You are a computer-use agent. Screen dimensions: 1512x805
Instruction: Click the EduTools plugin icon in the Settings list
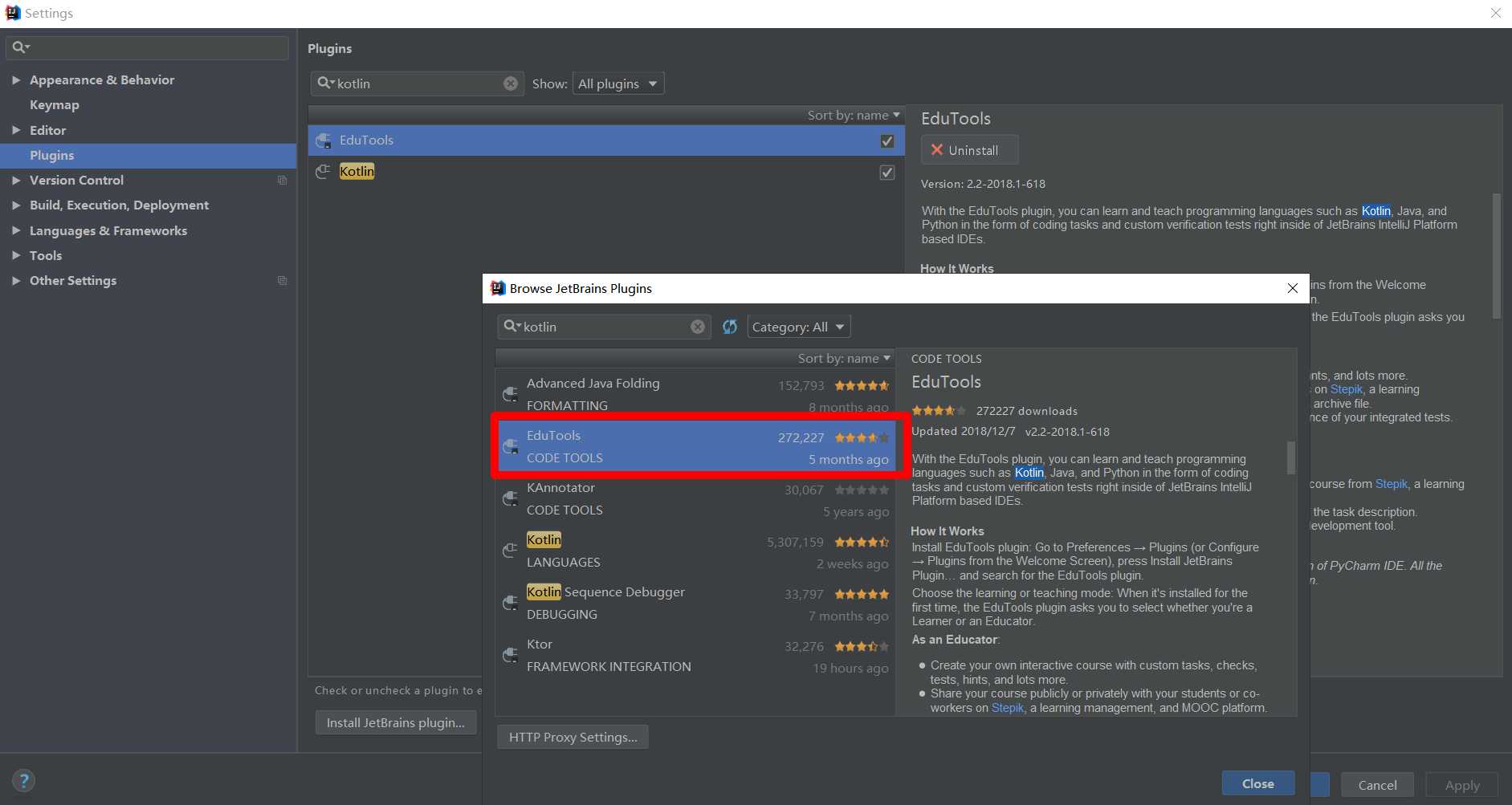[x=324, y=140]
